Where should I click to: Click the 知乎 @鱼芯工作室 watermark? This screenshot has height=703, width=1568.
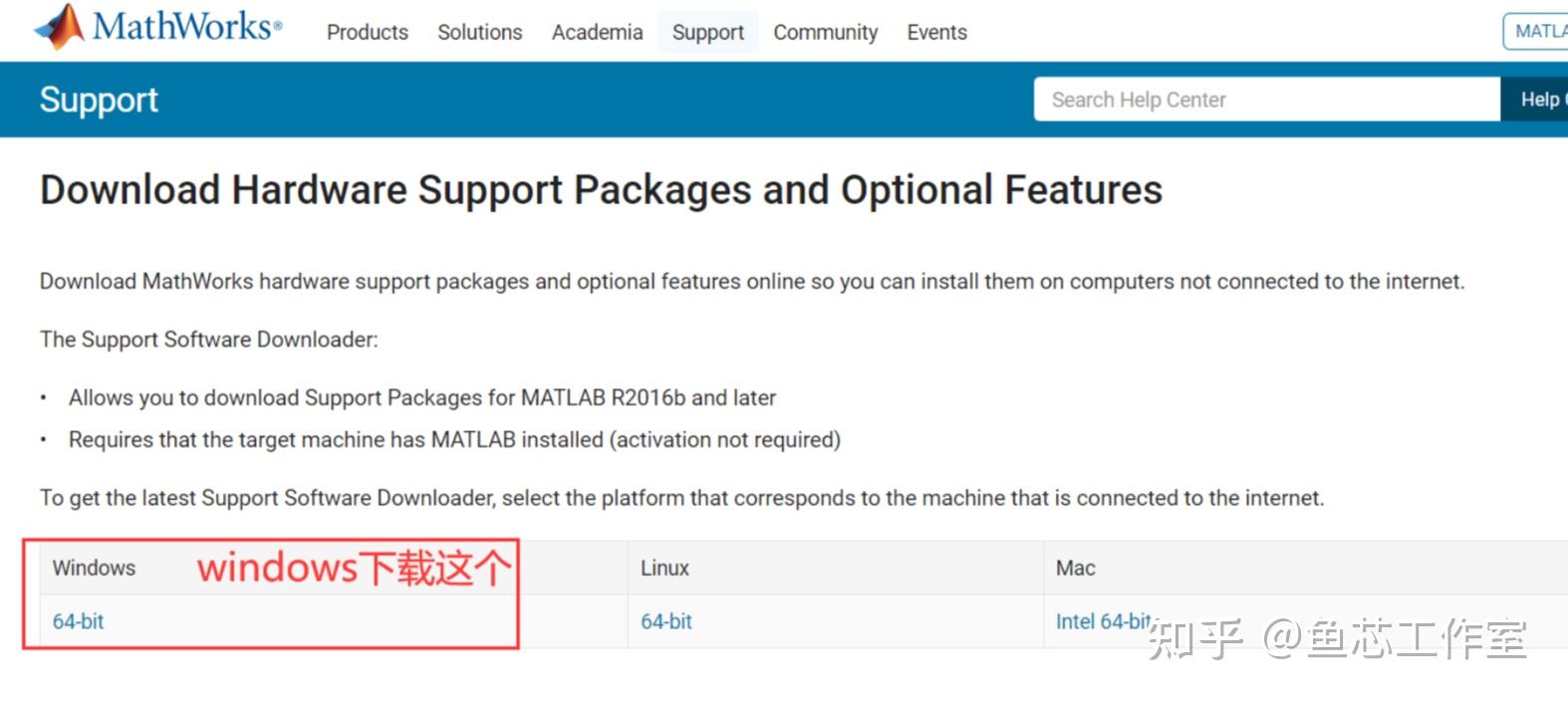pyautogui.click(x=1335, y=638)
